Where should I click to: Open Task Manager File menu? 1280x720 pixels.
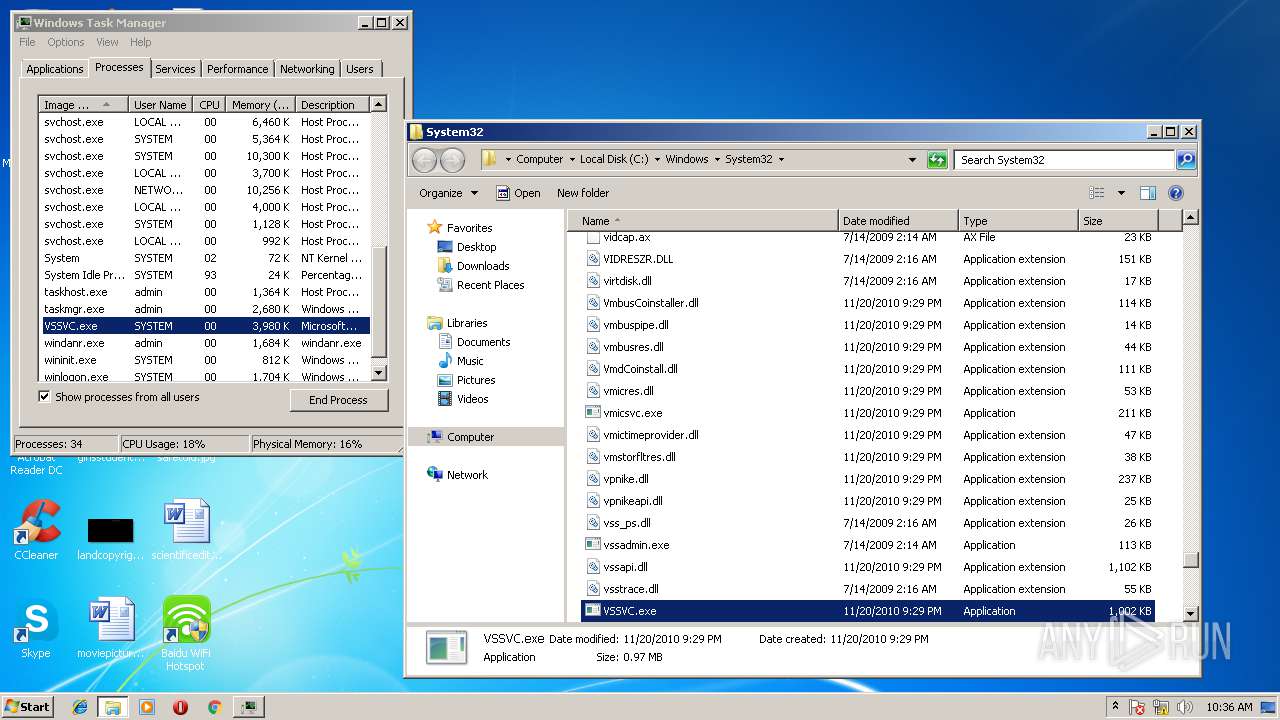(x=27, y=42)
